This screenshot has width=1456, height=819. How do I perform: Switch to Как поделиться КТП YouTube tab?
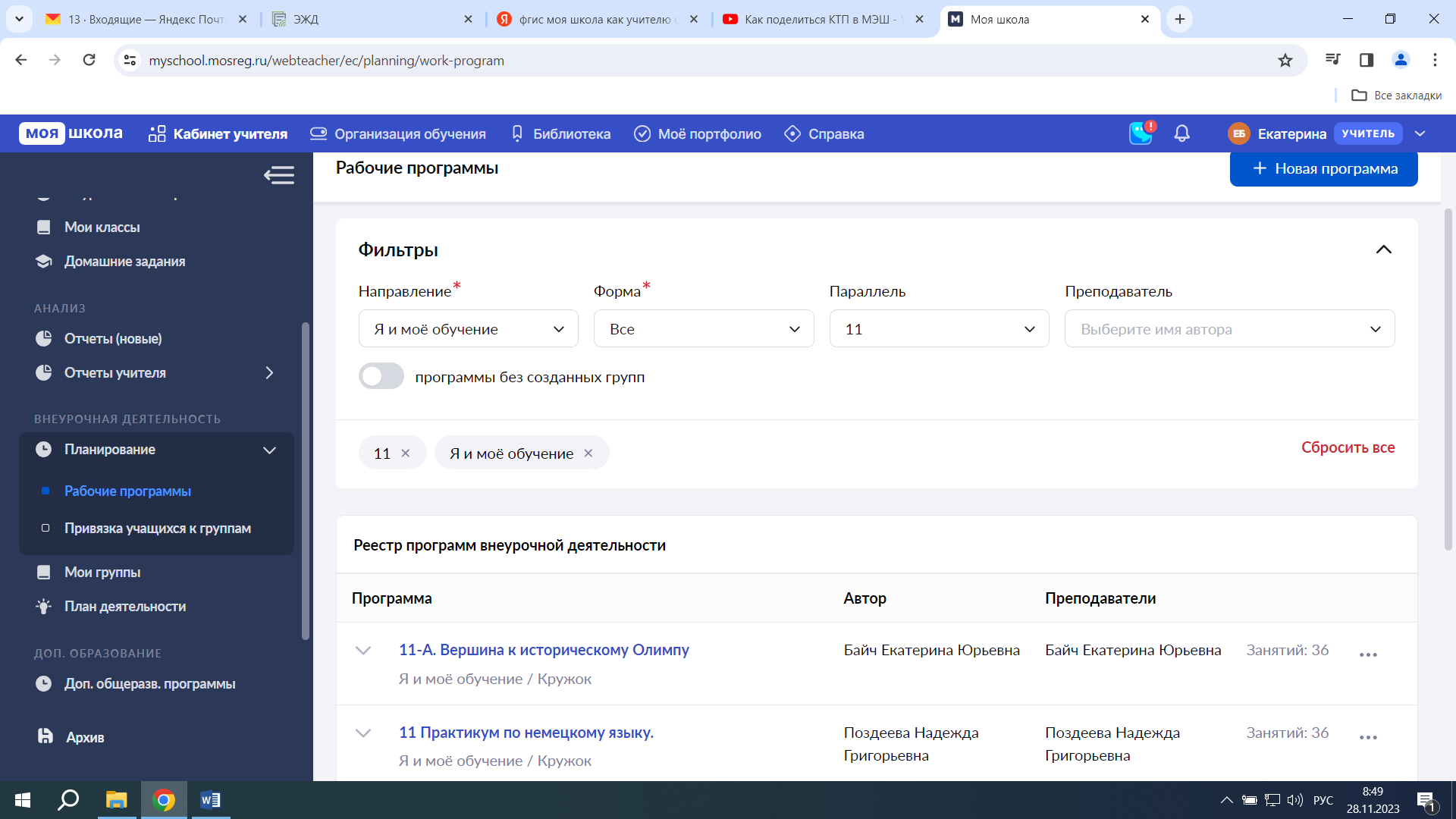[x=824, y=19]
